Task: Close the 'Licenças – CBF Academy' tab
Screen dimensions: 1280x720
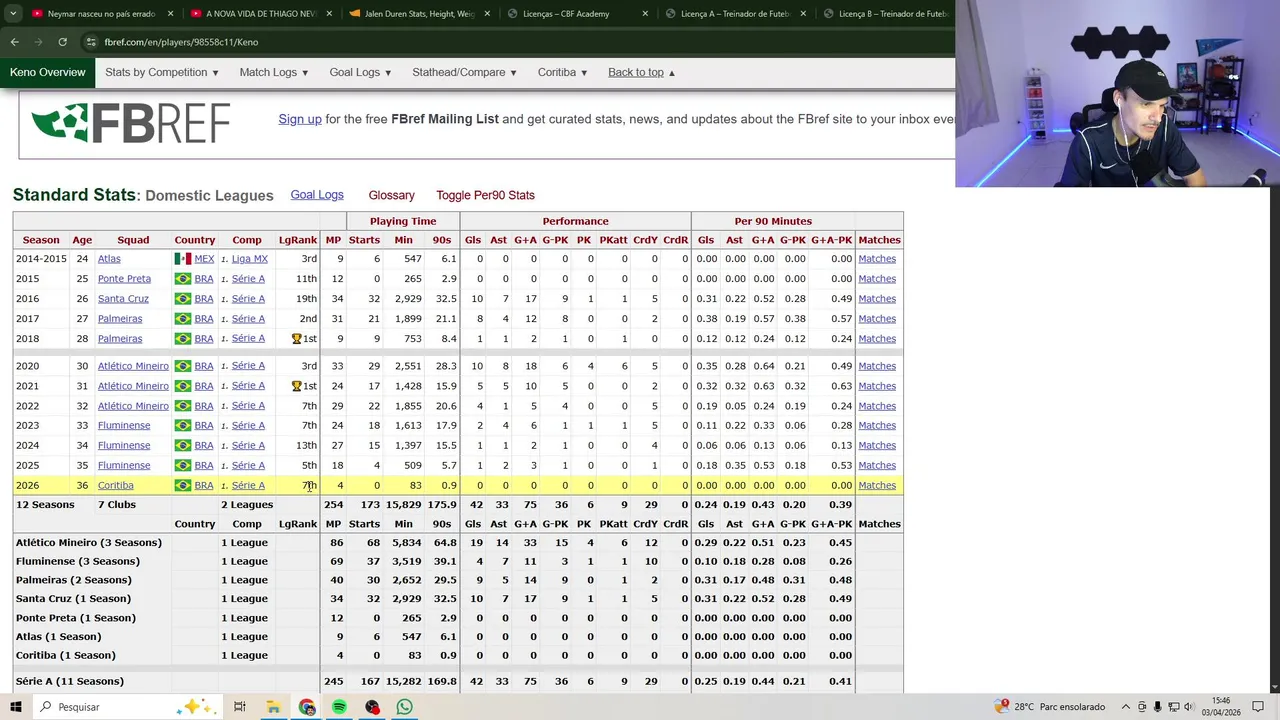Action: [x=645, y=14]
